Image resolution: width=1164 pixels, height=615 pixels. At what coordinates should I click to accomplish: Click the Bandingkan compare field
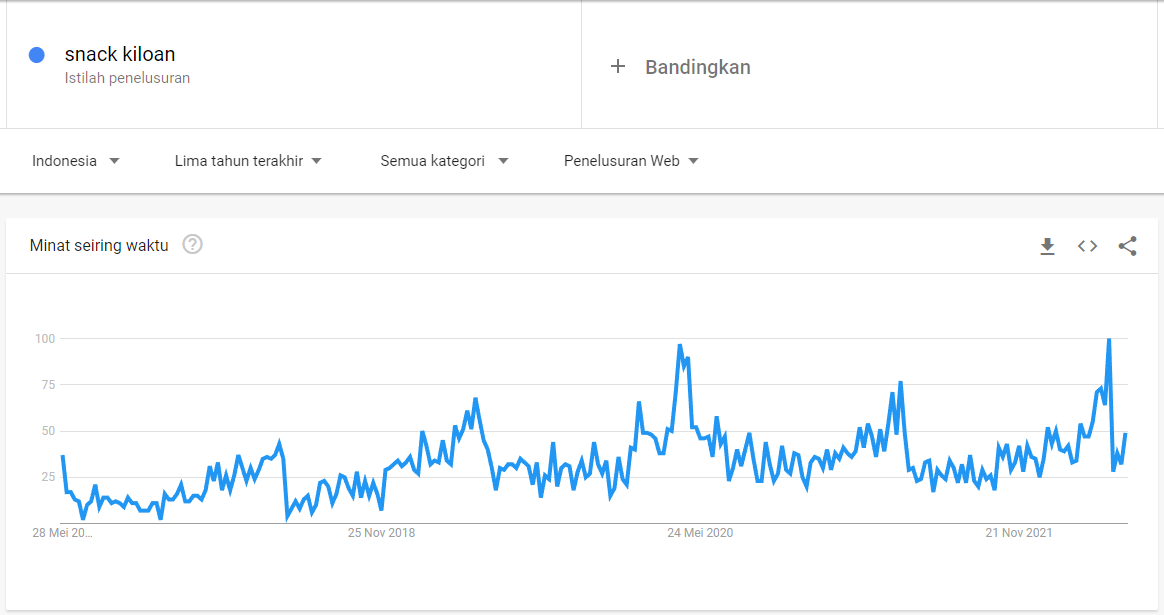697,67
